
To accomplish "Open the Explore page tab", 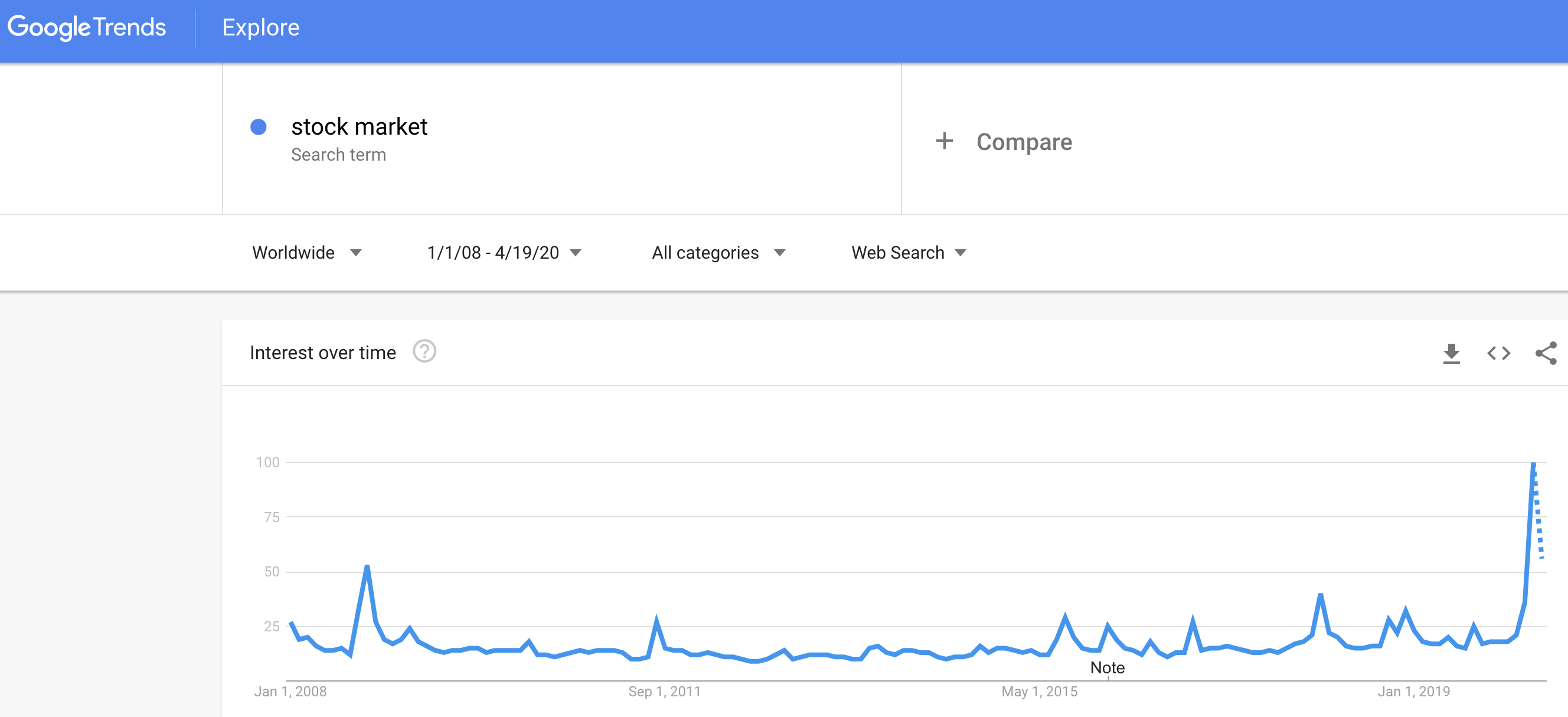I will [260, 27].
